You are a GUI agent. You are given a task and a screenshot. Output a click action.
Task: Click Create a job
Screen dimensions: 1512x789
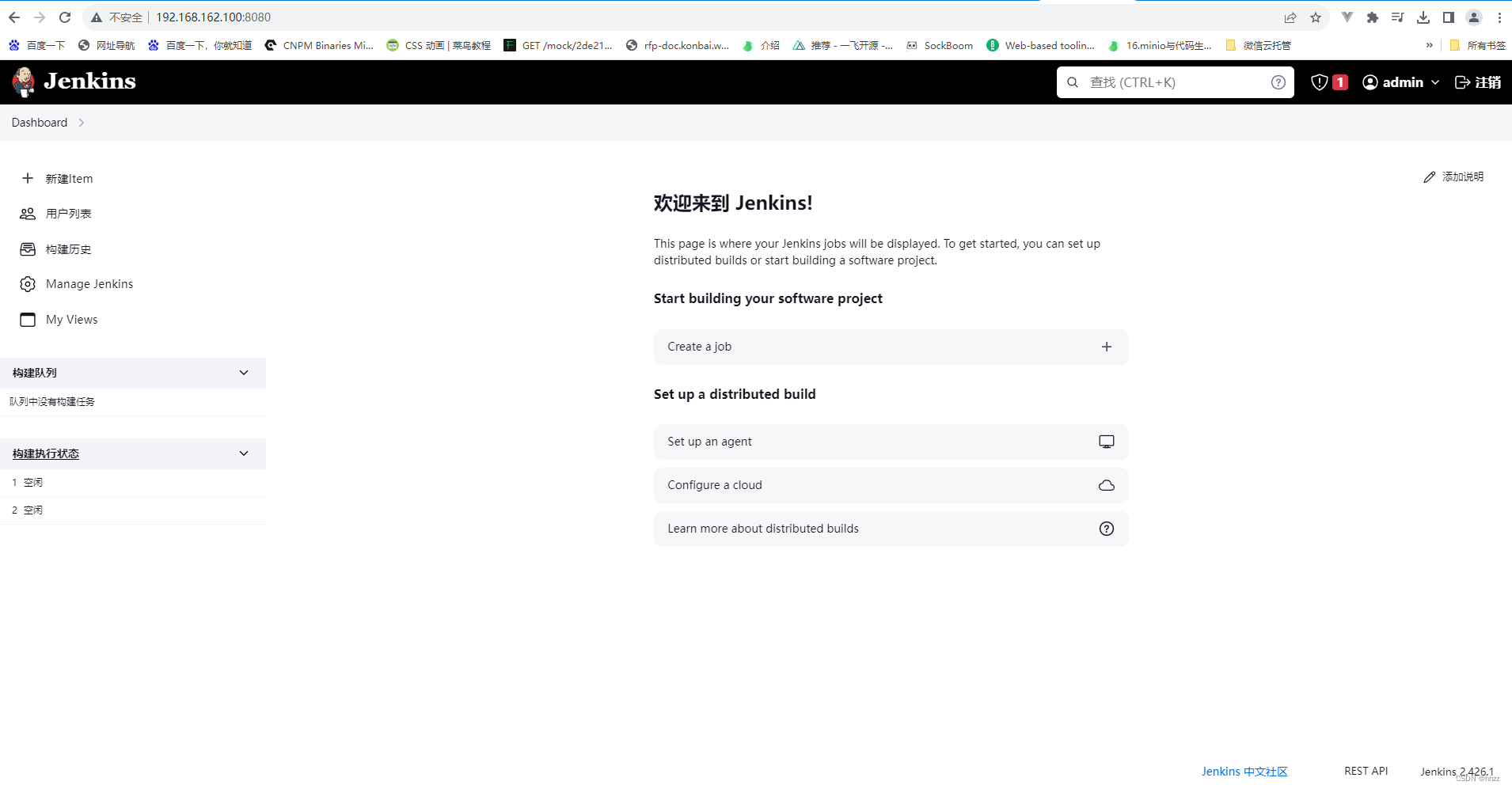tap(891, 347)
